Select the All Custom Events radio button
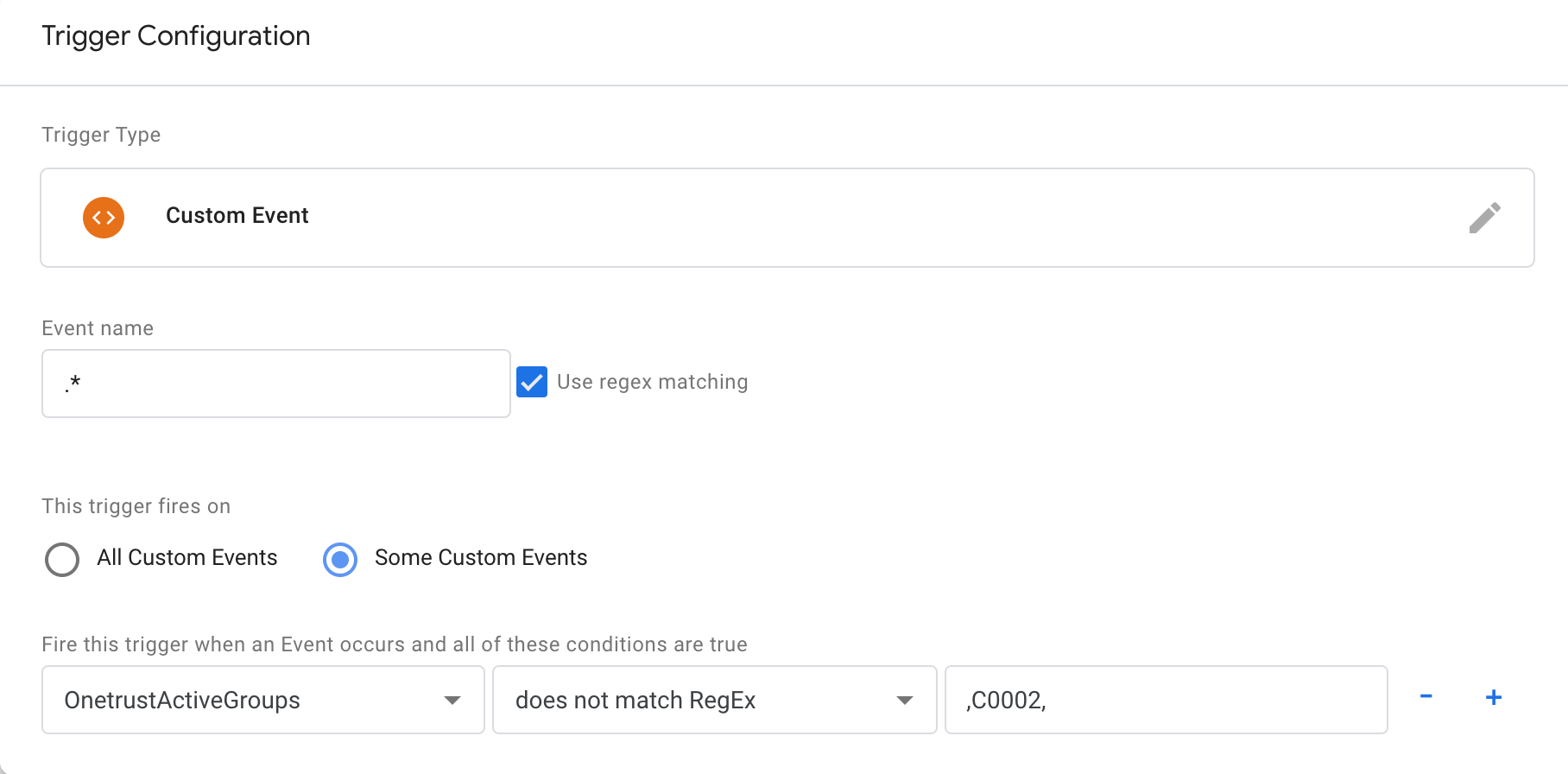The height and width of the screenshot is (774, 1568). [x=62, y=559]
